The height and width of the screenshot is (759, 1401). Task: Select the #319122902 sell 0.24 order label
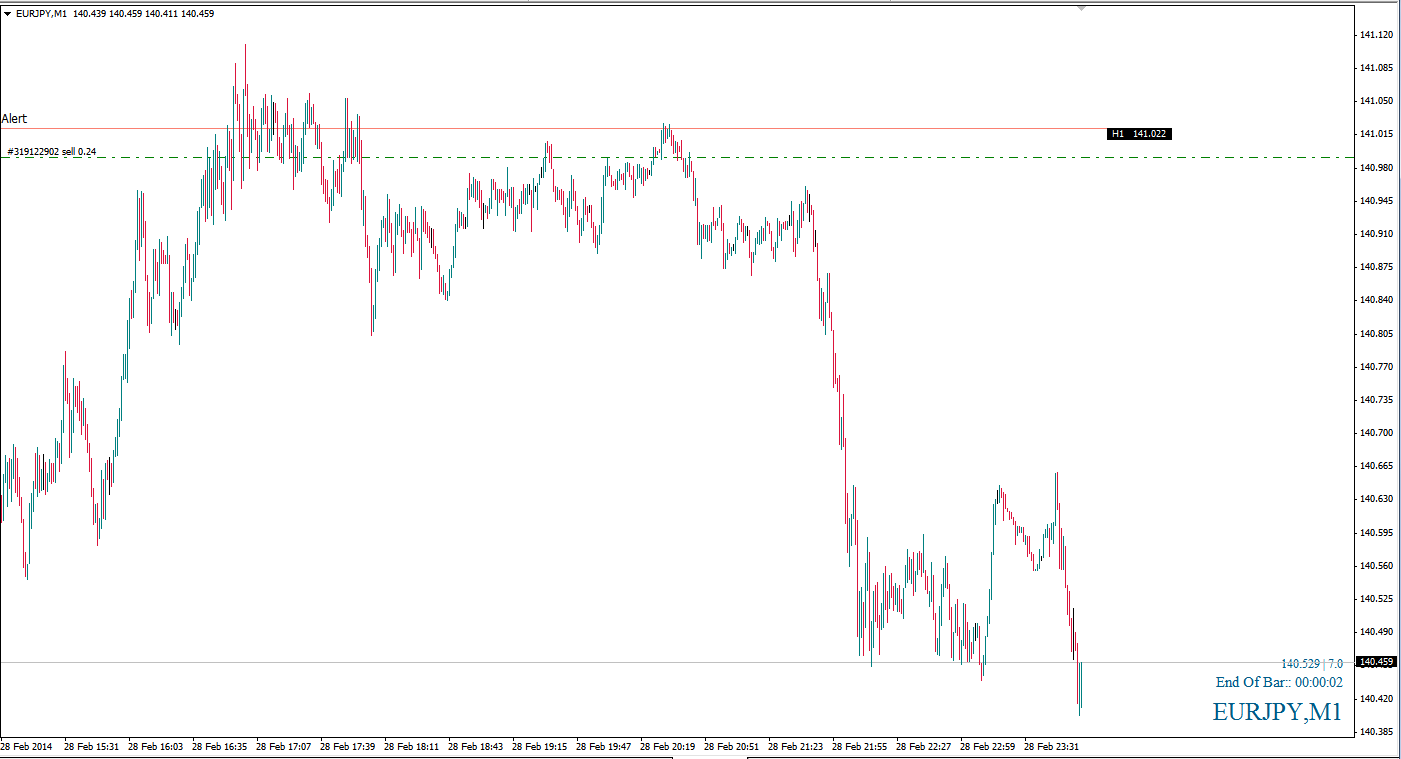52,153
